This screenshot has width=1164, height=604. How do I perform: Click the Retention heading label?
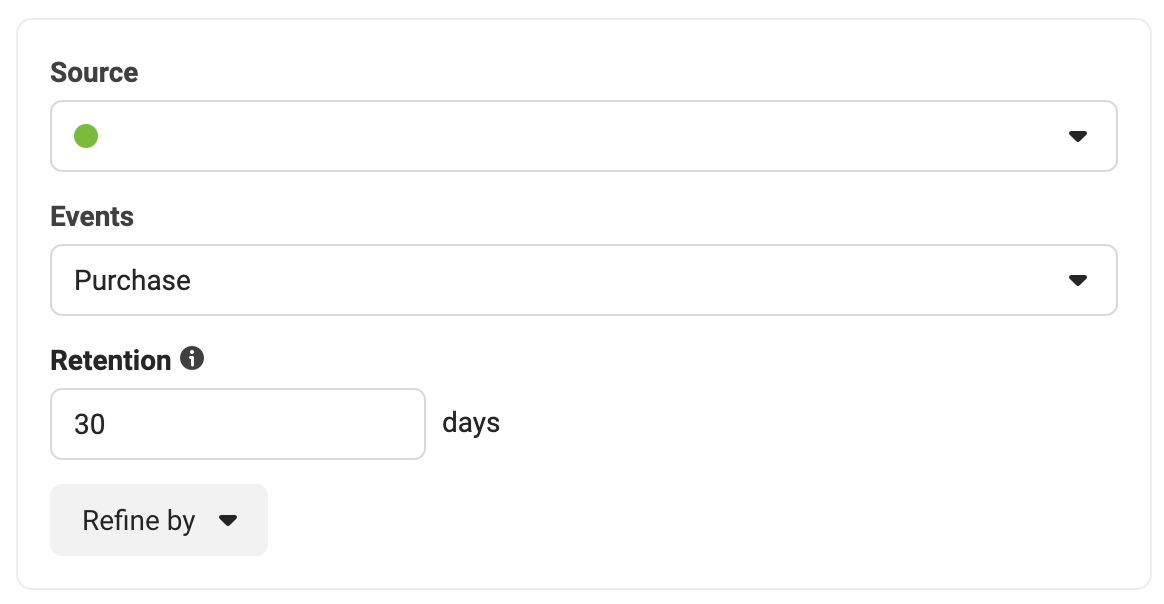click(111, 361)
